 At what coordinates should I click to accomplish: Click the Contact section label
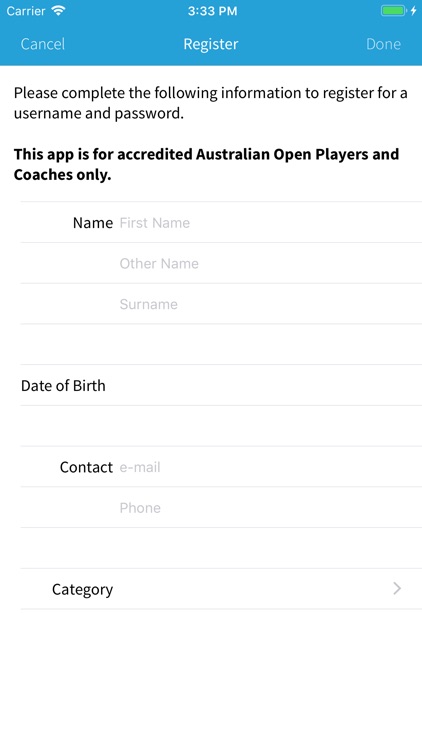click(x=86, y=467)
